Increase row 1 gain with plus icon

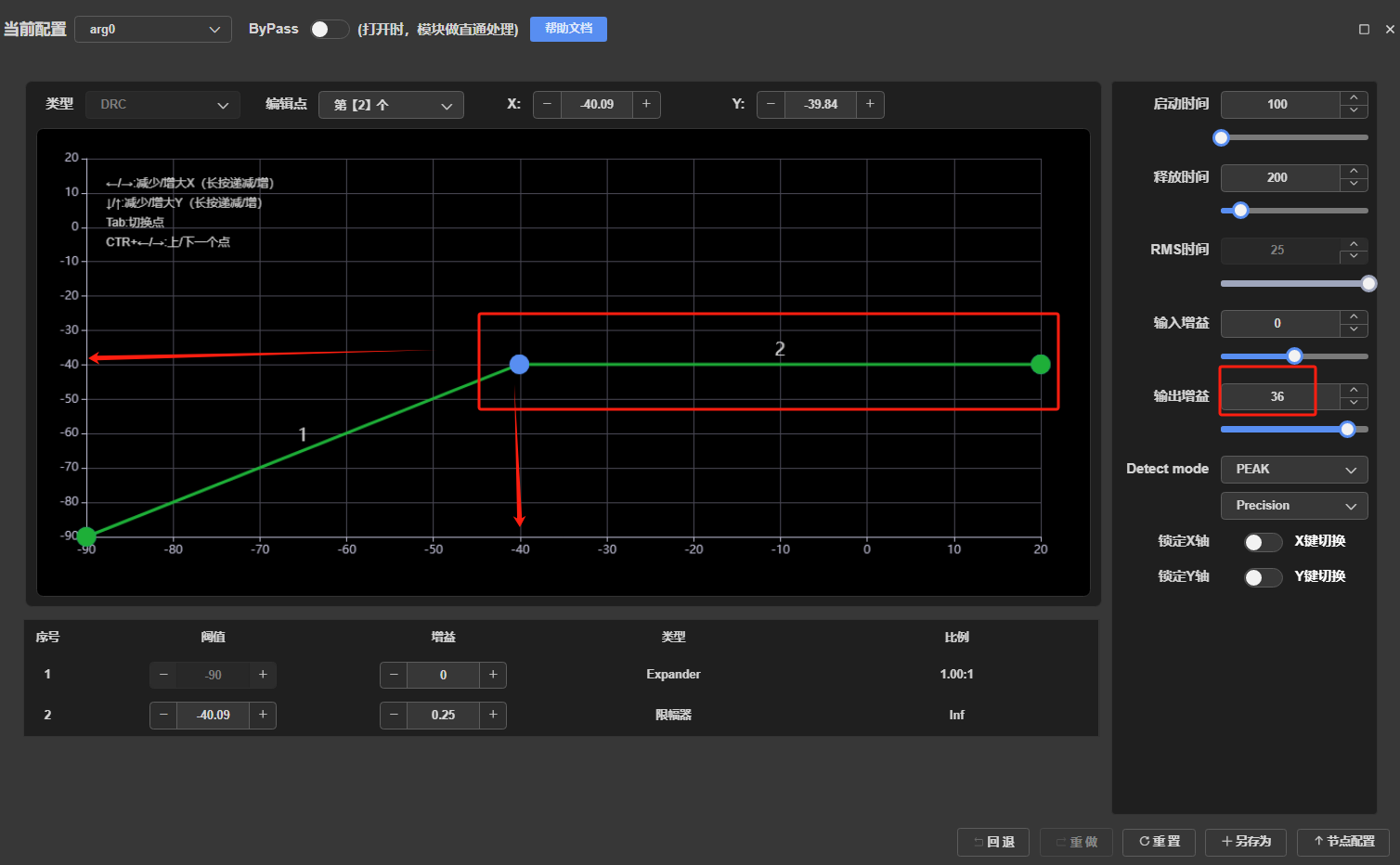(493, 675)
